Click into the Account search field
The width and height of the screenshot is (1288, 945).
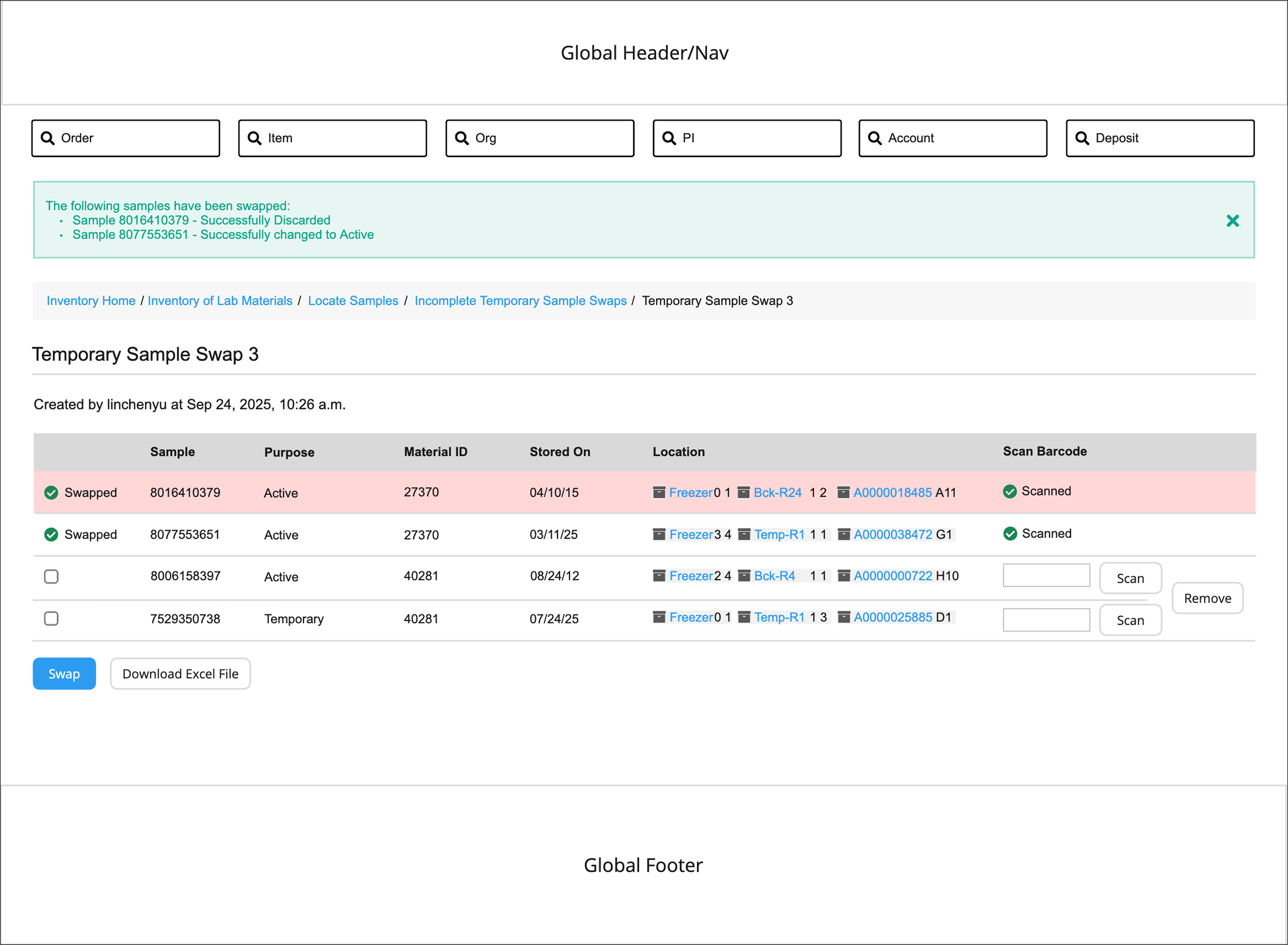tap(961, 138)
